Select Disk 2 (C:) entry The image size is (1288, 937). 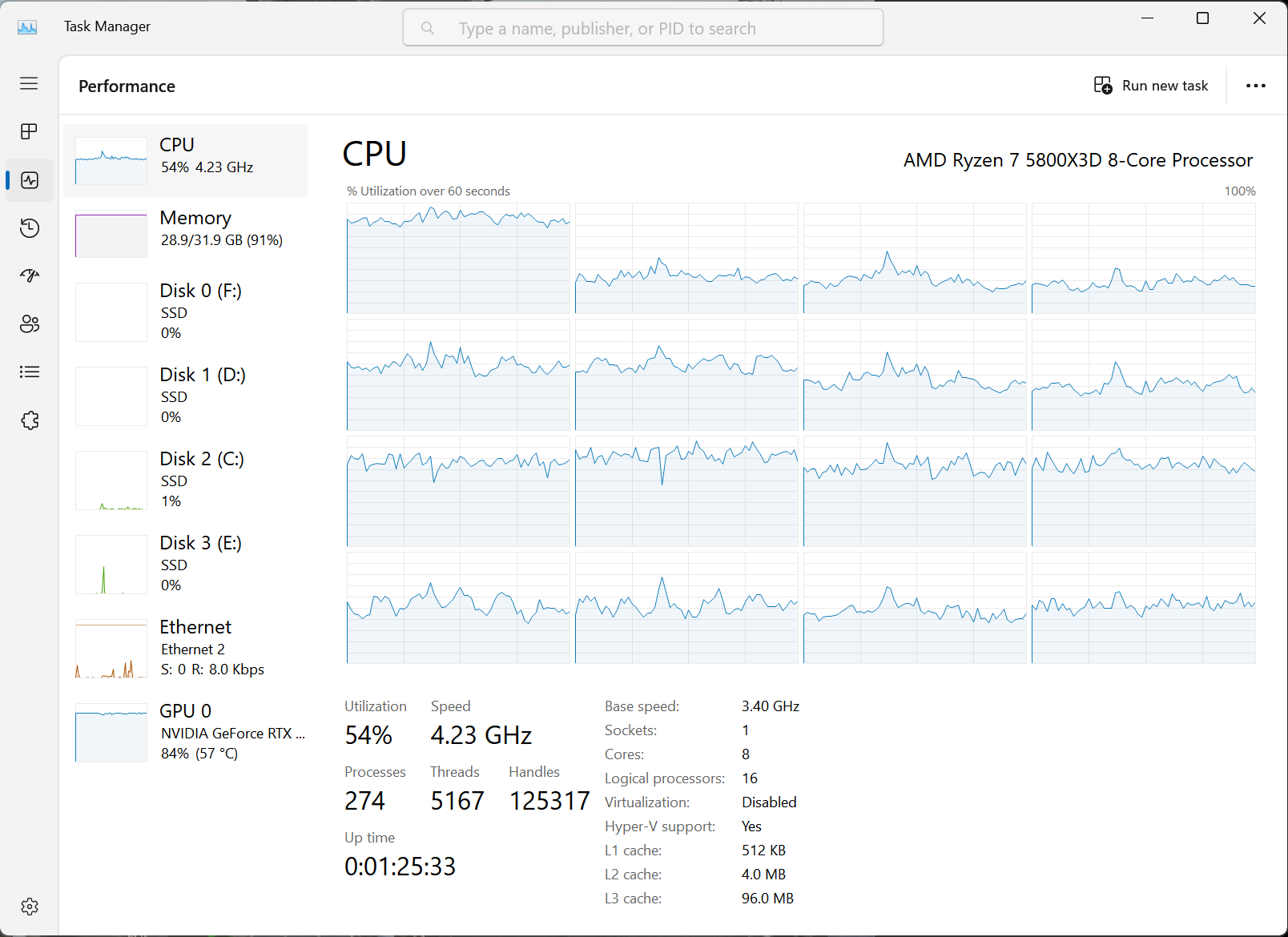[185, 481]
